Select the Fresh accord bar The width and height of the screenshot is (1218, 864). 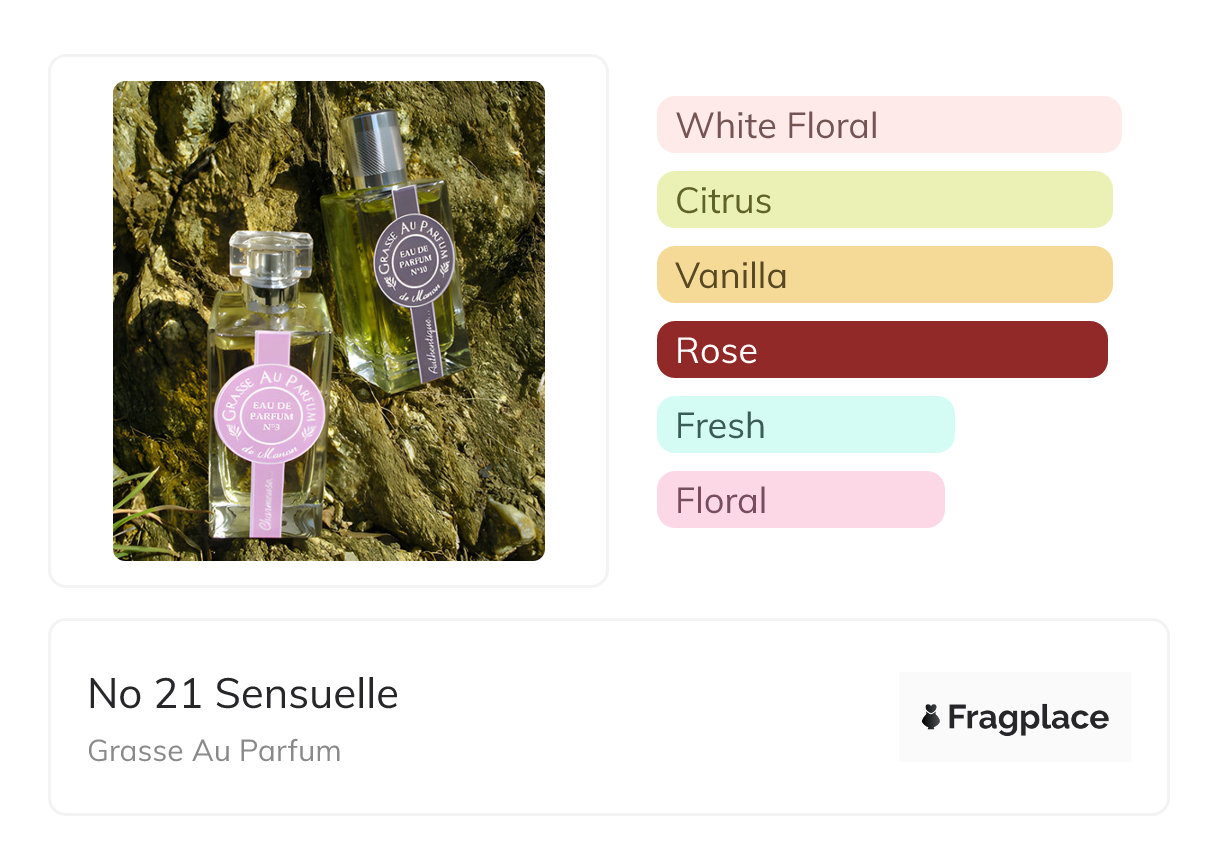(805, 425)
